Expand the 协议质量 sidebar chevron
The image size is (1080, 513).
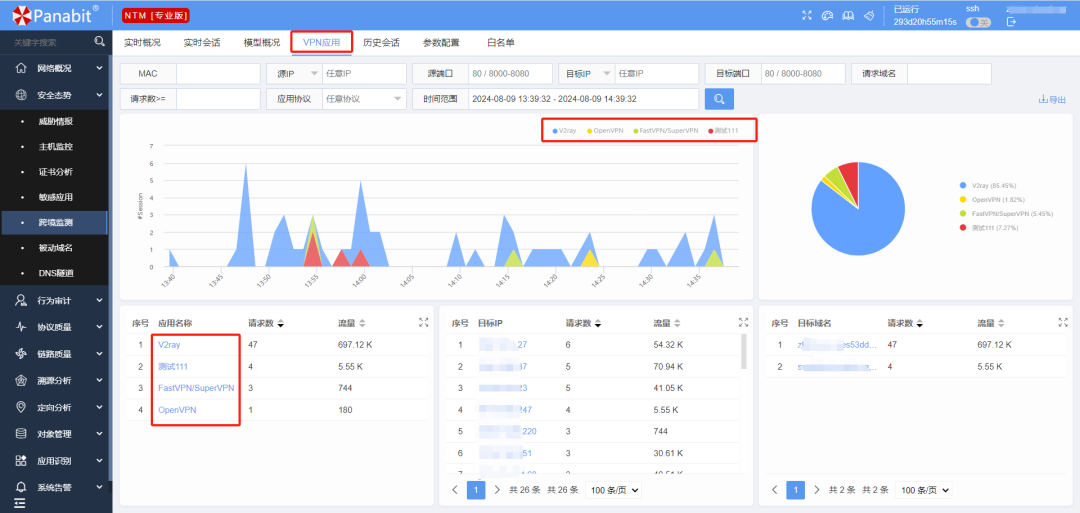click(x=99, y=327)
